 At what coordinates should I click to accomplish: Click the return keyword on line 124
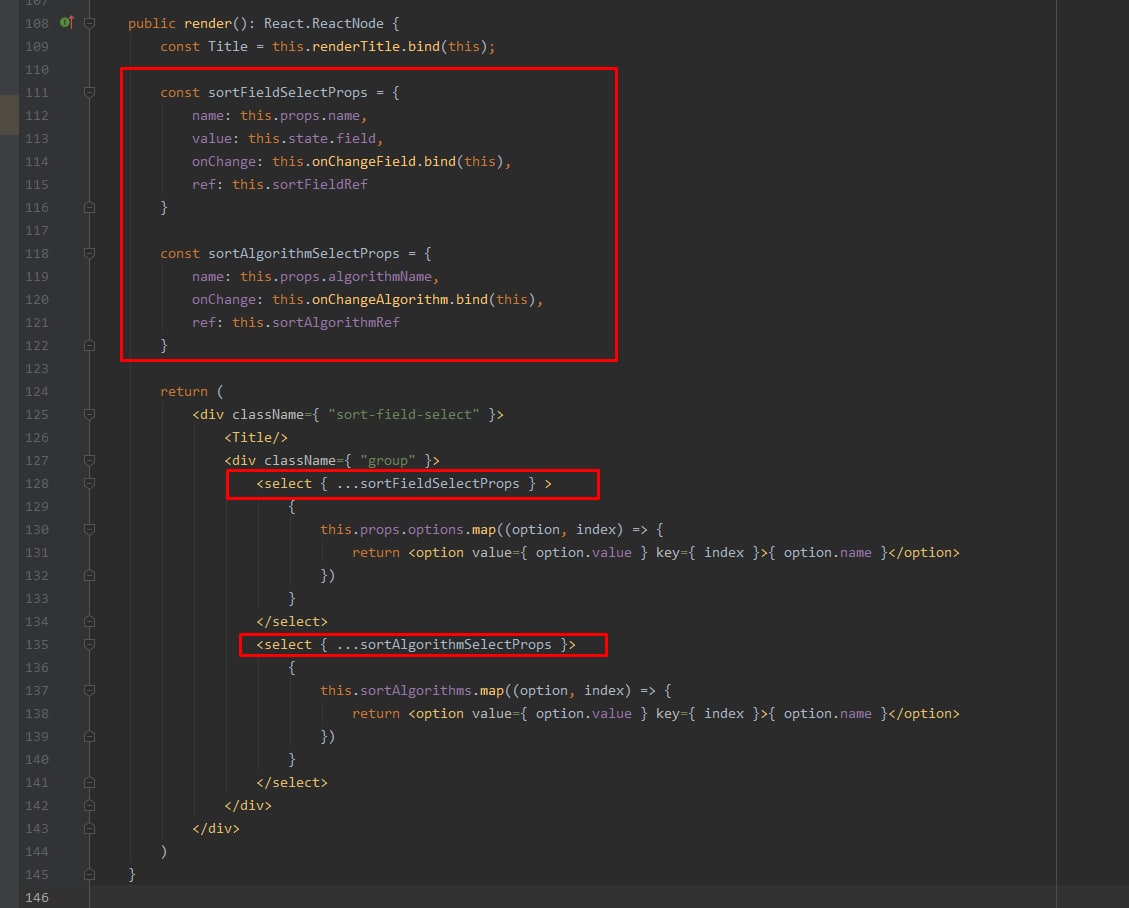(184, 392)
